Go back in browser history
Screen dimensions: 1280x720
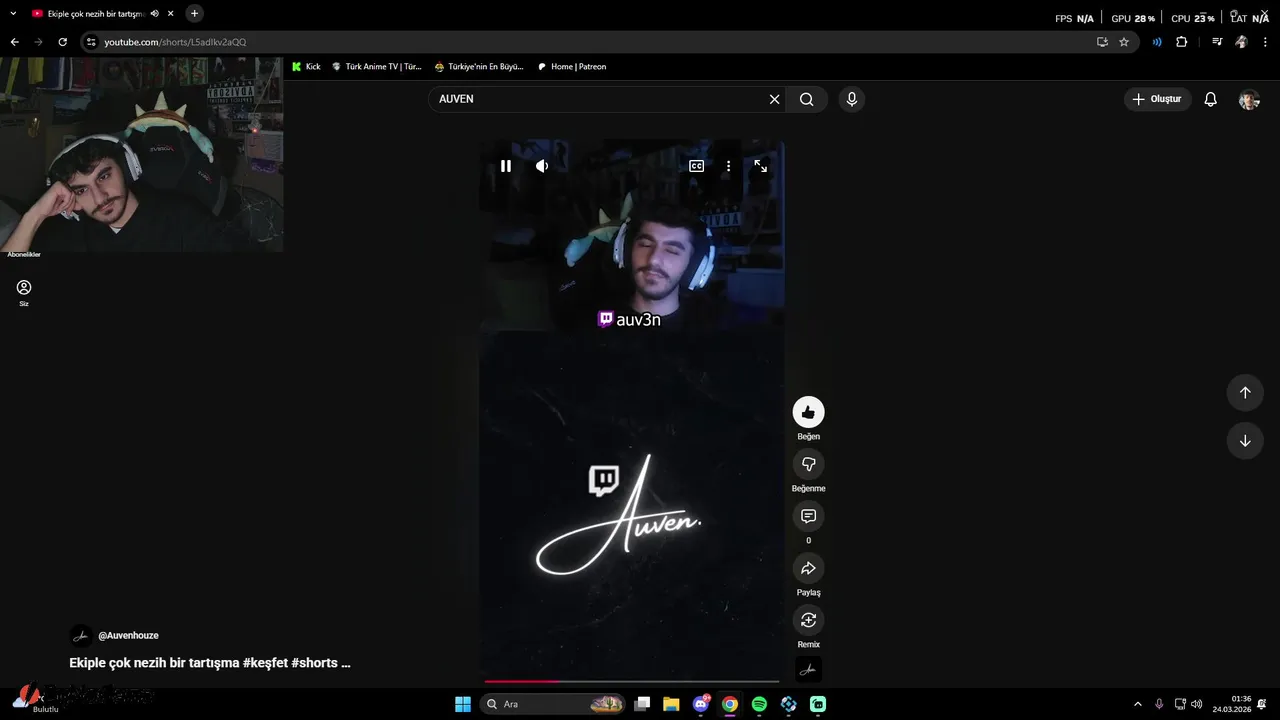coord(14,42)
